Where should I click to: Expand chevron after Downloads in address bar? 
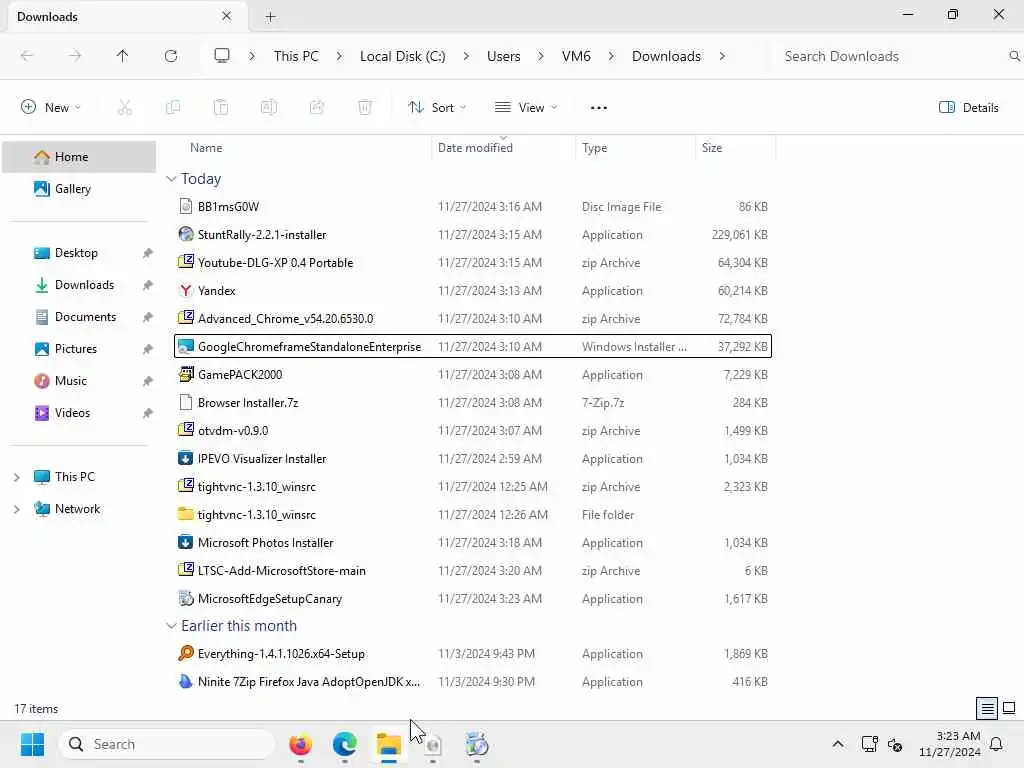[722, 56]
